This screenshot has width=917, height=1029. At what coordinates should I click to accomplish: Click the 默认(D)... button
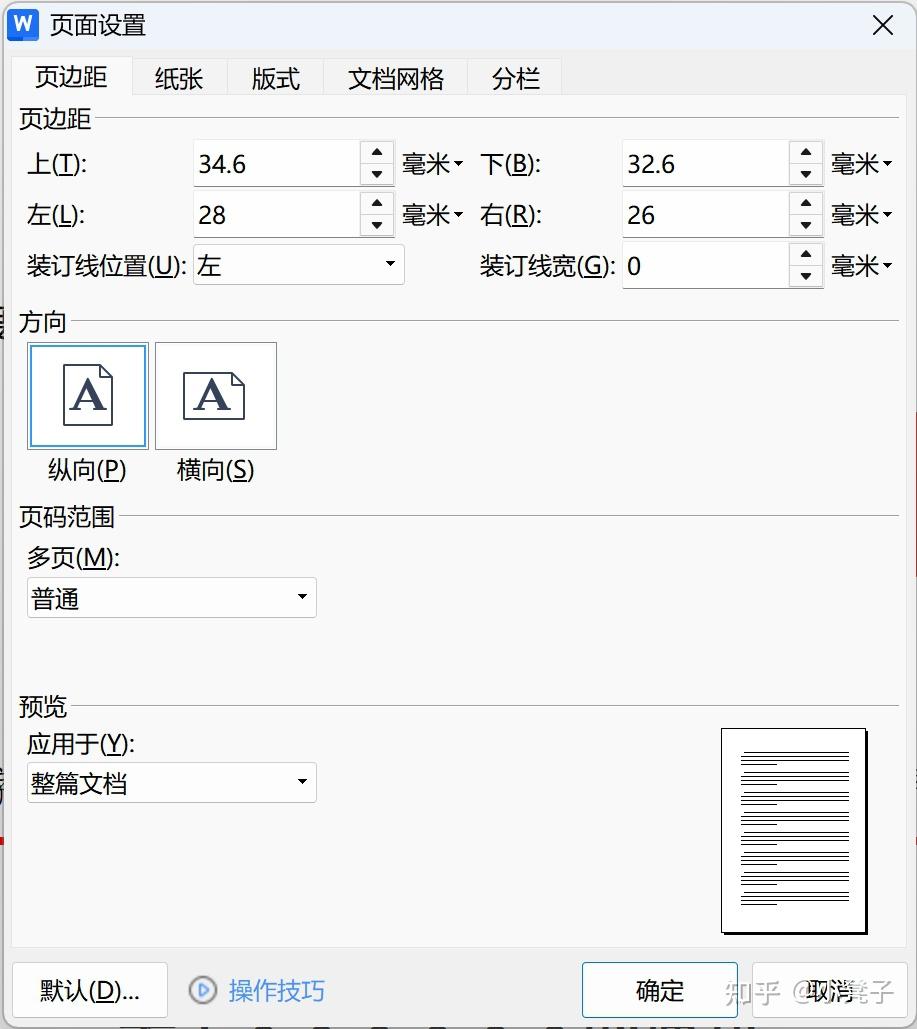coord(89,990)
